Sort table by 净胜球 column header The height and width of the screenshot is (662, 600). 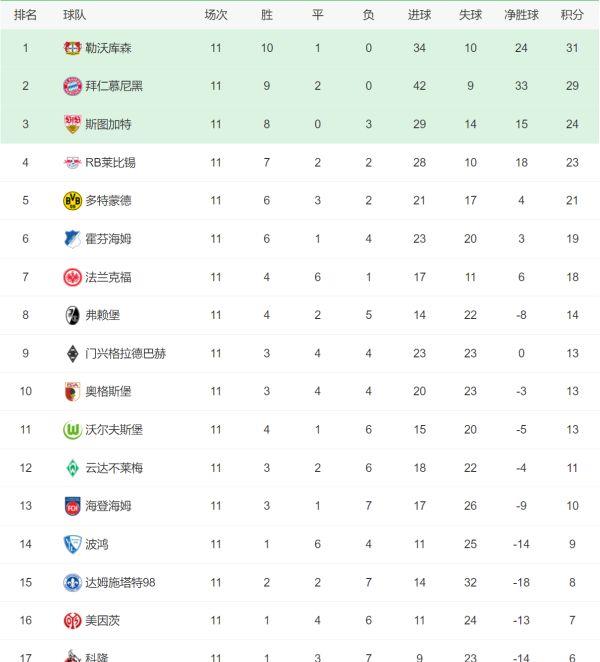click(521, 15)
